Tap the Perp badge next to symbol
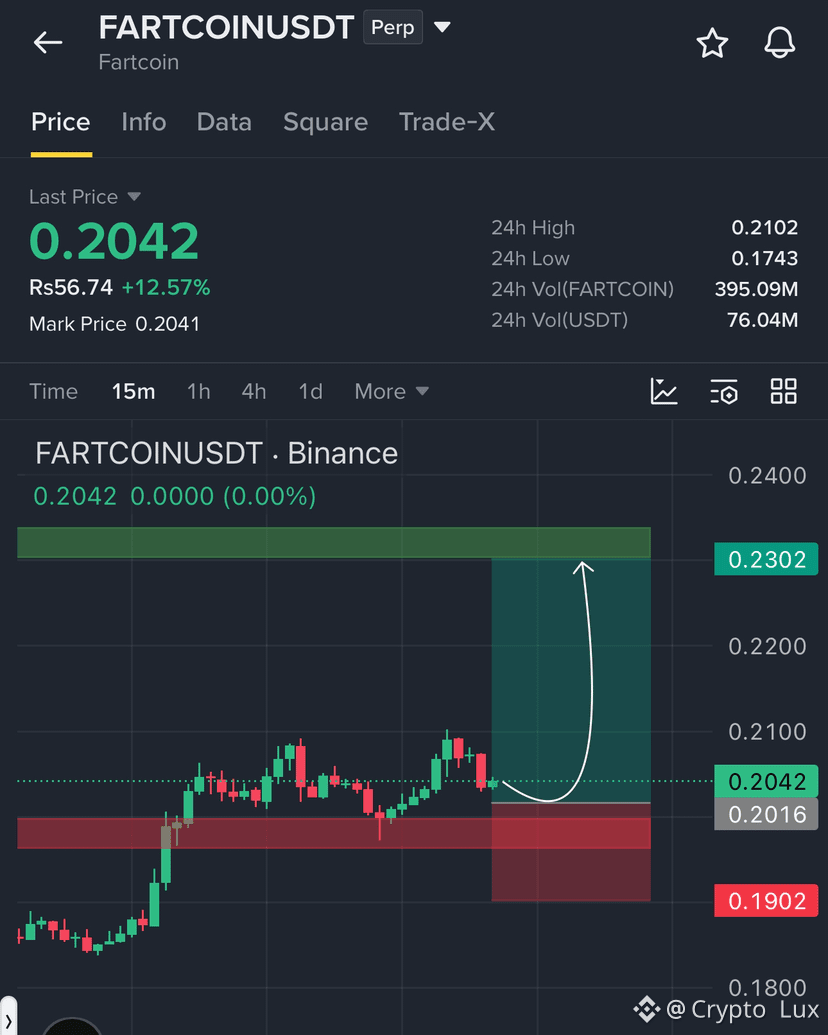The height and width of the screenshot is (1035, 828). point(393,28)
